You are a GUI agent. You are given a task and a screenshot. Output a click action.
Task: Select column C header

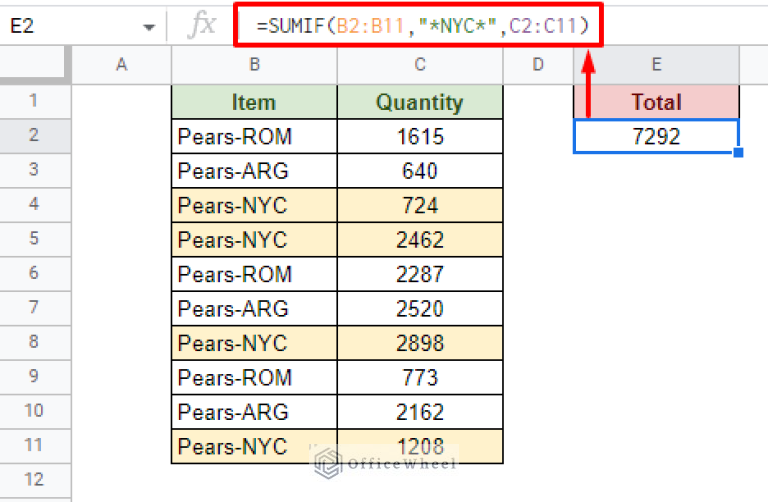coord(420,65)
